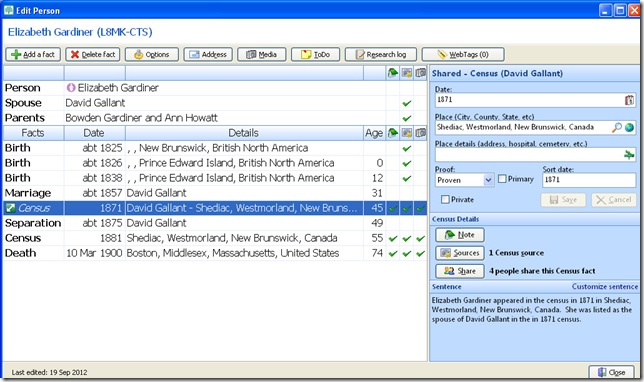Click the Facts column header
Screen dimensions: 644x382
point(33,133)
